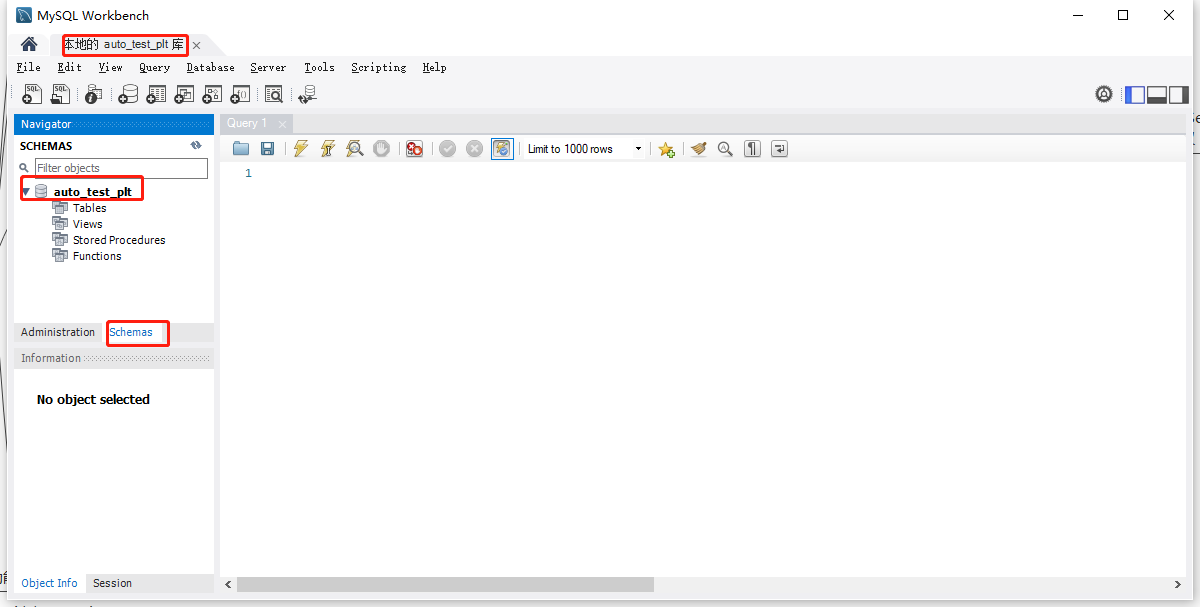This screenshot has width=1200, height=607.
Task: Toggle the left sidebar panel visibility
Action: [x=1135, y=95]
